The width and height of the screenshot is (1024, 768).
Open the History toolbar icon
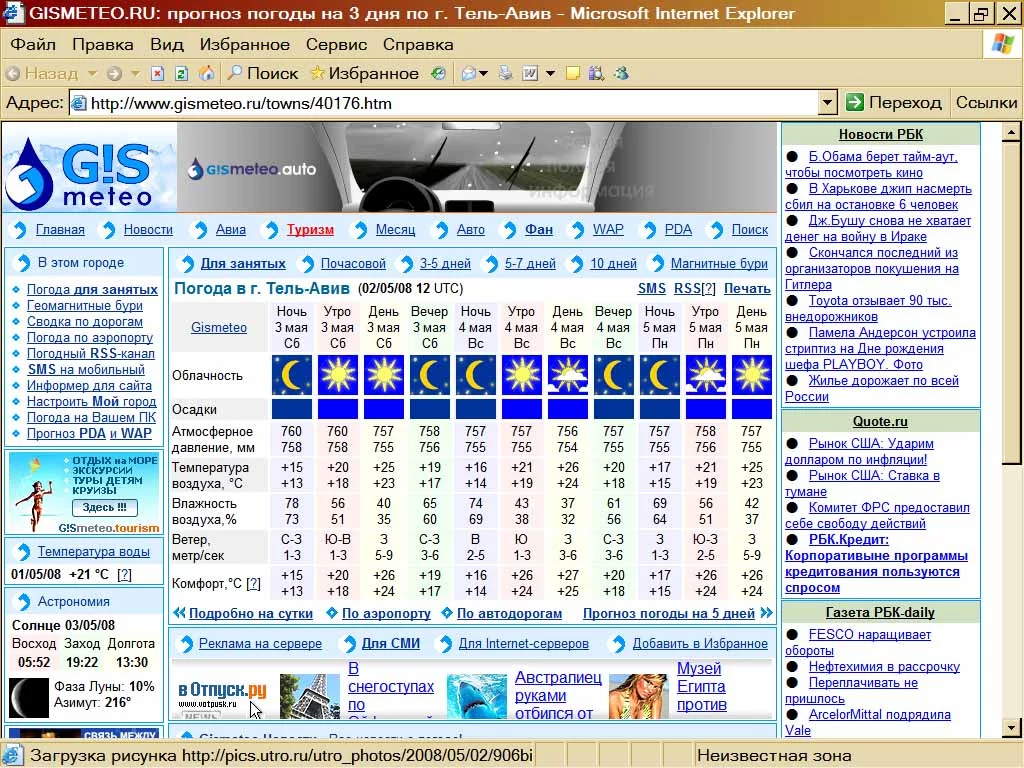click(x=438, y=73)
